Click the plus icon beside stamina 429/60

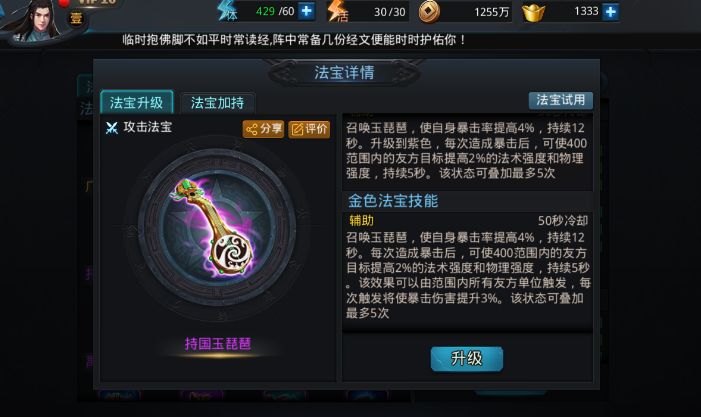click(306, 11)
